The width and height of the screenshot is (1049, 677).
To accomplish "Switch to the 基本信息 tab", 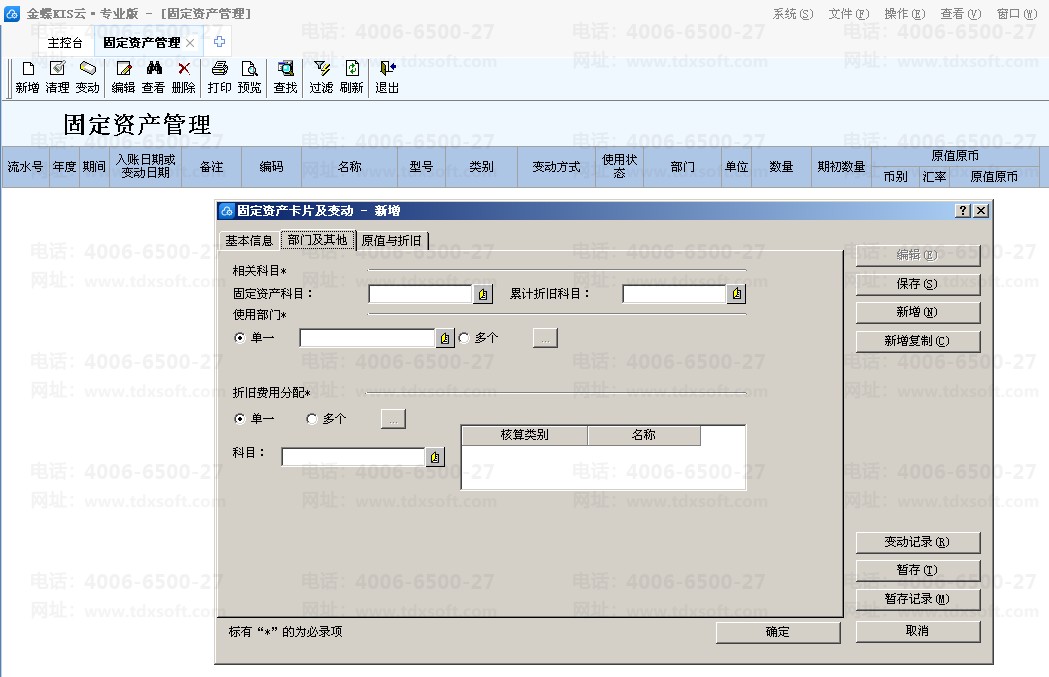I will click(x=249, y=241).
